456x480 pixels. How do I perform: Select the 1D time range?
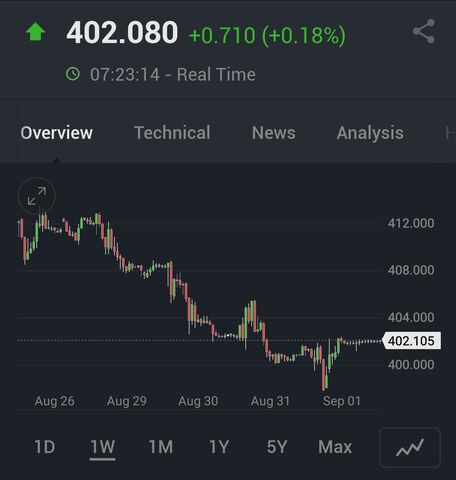tap(45, 447)
